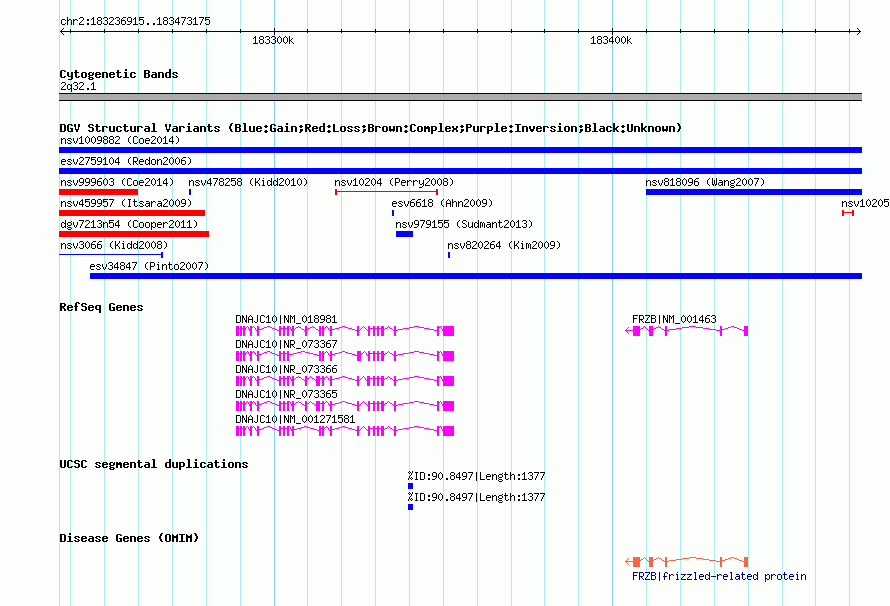Select the esv34847 (Pinto2007) blue bar

[476, 276]
